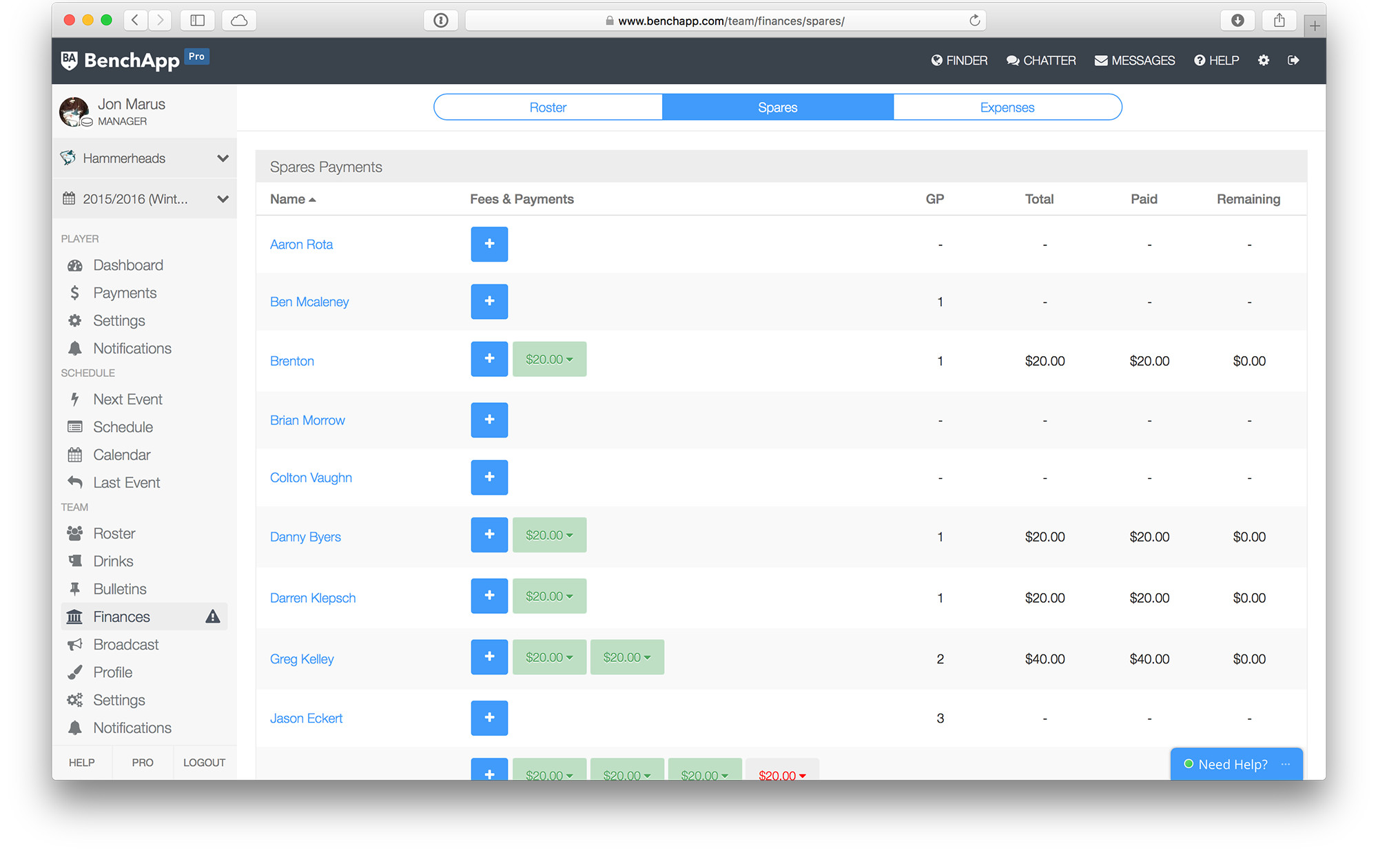Image resolution: width=1378 pixels, height=868 pixels.
Task: Open the Payments section in sidebar
Action: click(x=124, y=292)
